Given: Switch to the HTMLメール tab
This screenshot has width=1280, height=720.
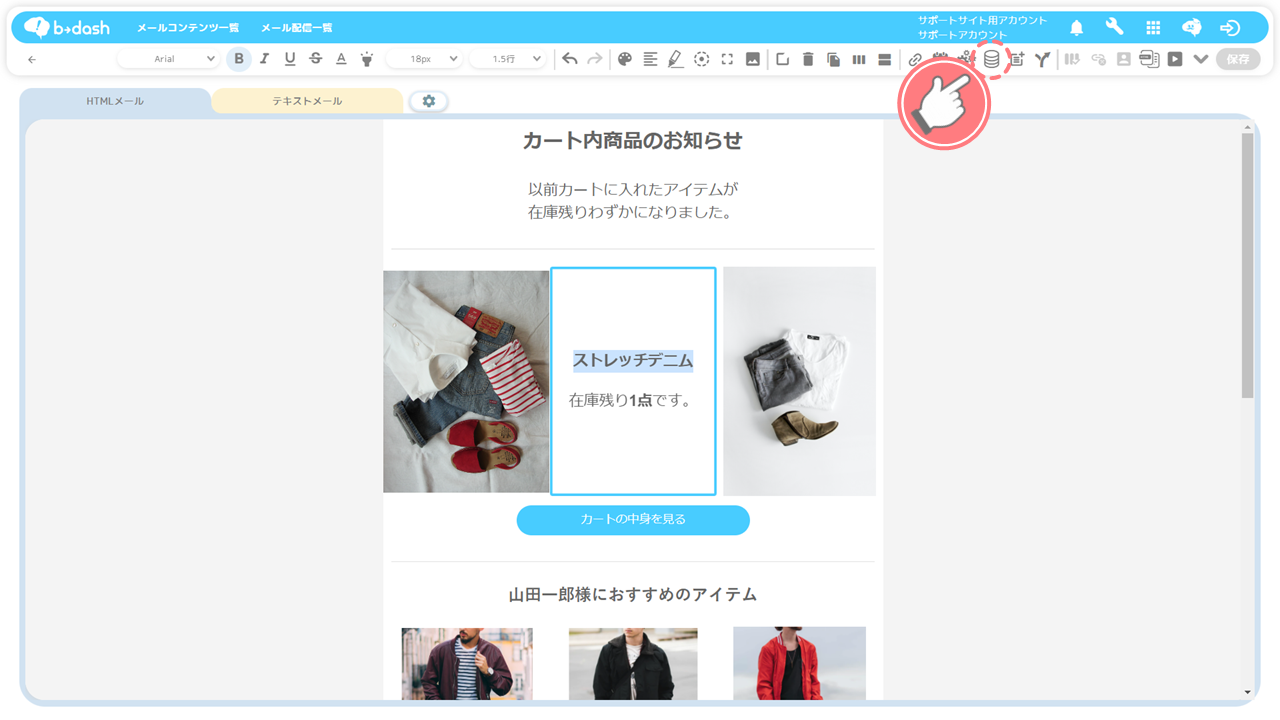Looking at the screenshot, I should [115, 101].
